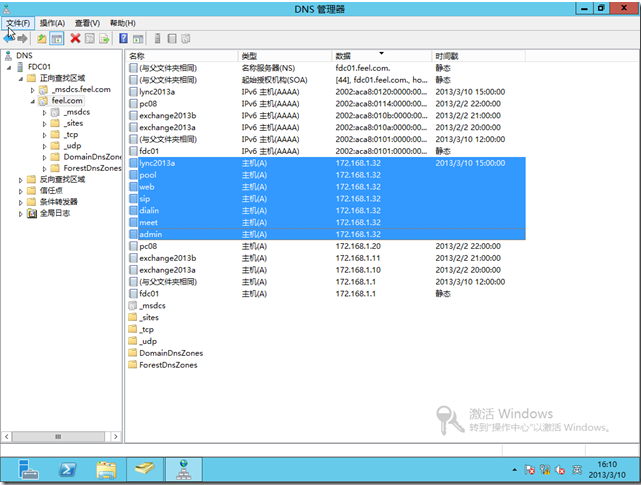The width and height of the screenshot is (641, 485).
Task: Select the 起始授权机构(SOA) record row
Action: point(327,80)
